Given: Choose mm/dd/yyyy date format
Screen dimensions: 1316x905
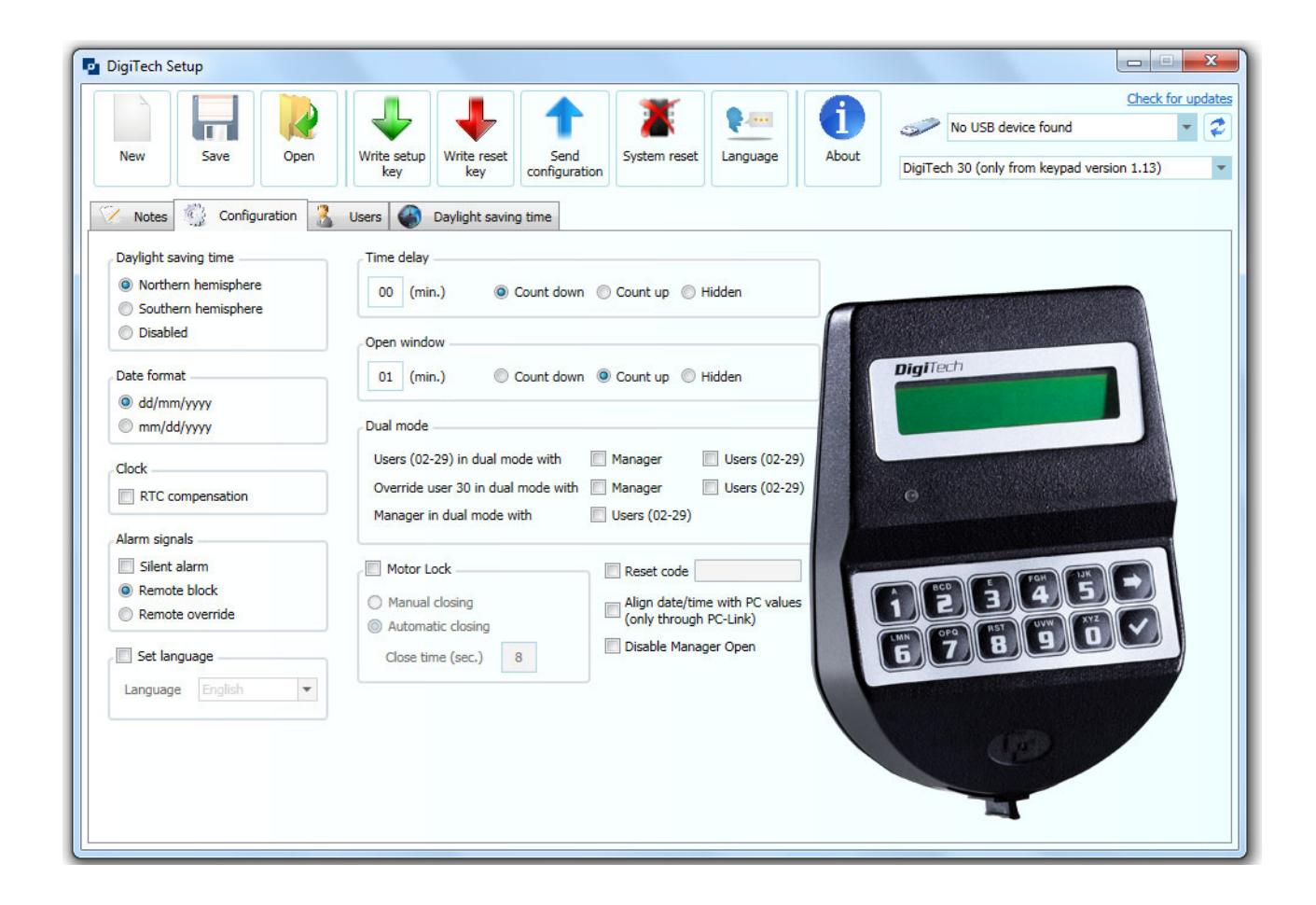Looking at the screenshot, I should tap(126, 426).
